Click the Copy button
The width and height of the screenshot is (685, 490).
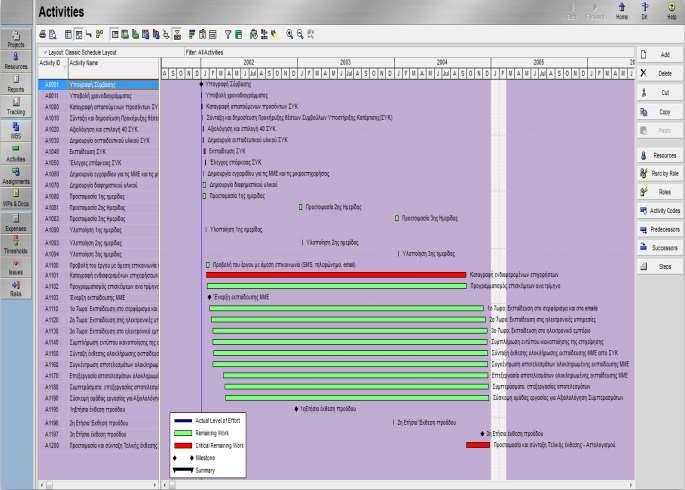click(660, 112)
